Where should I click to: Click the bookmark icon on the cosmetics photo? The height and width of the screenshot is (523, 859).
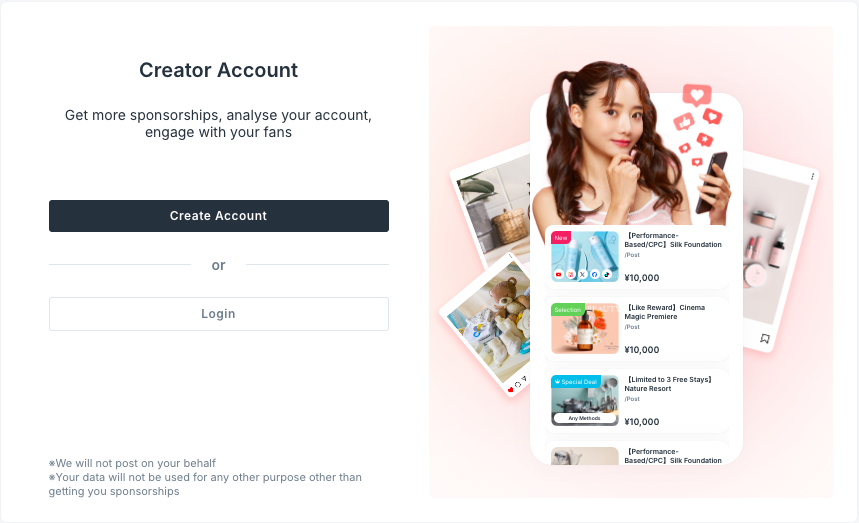click(x=765, y=338)
